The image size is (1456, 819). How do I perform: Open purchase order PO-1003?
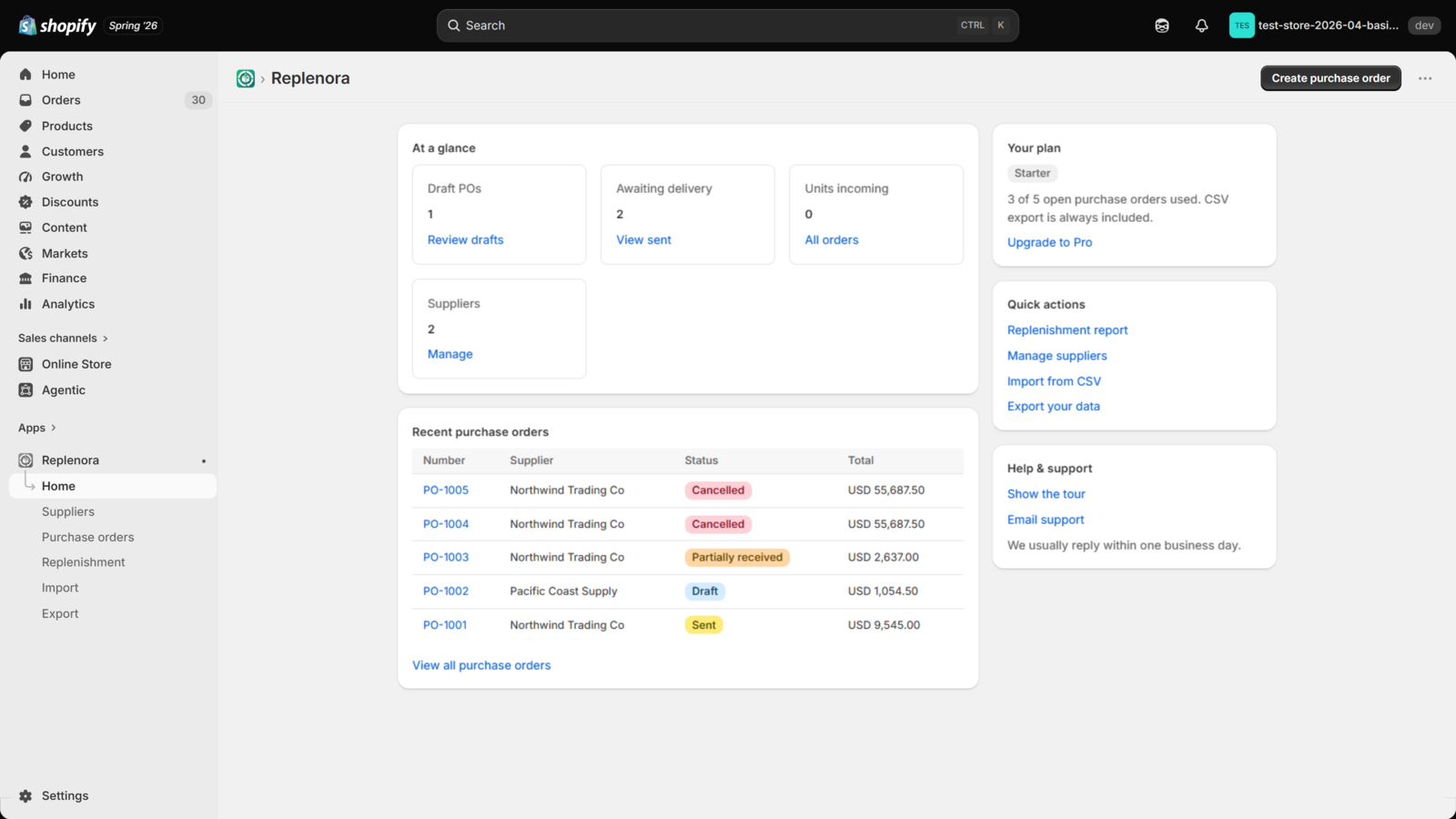(446, 558)
